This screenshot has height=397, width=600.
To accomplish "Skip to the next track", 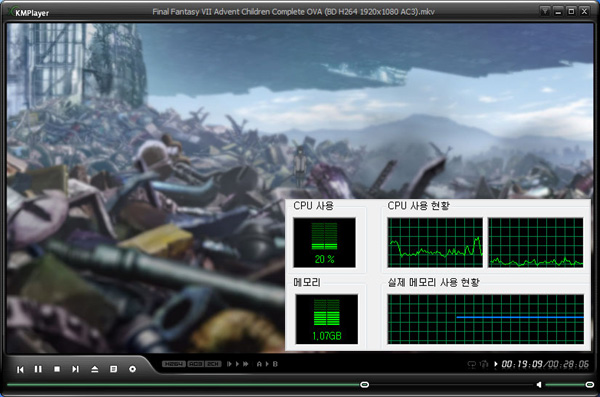I will pyautogui.click(x=75, y=369).
